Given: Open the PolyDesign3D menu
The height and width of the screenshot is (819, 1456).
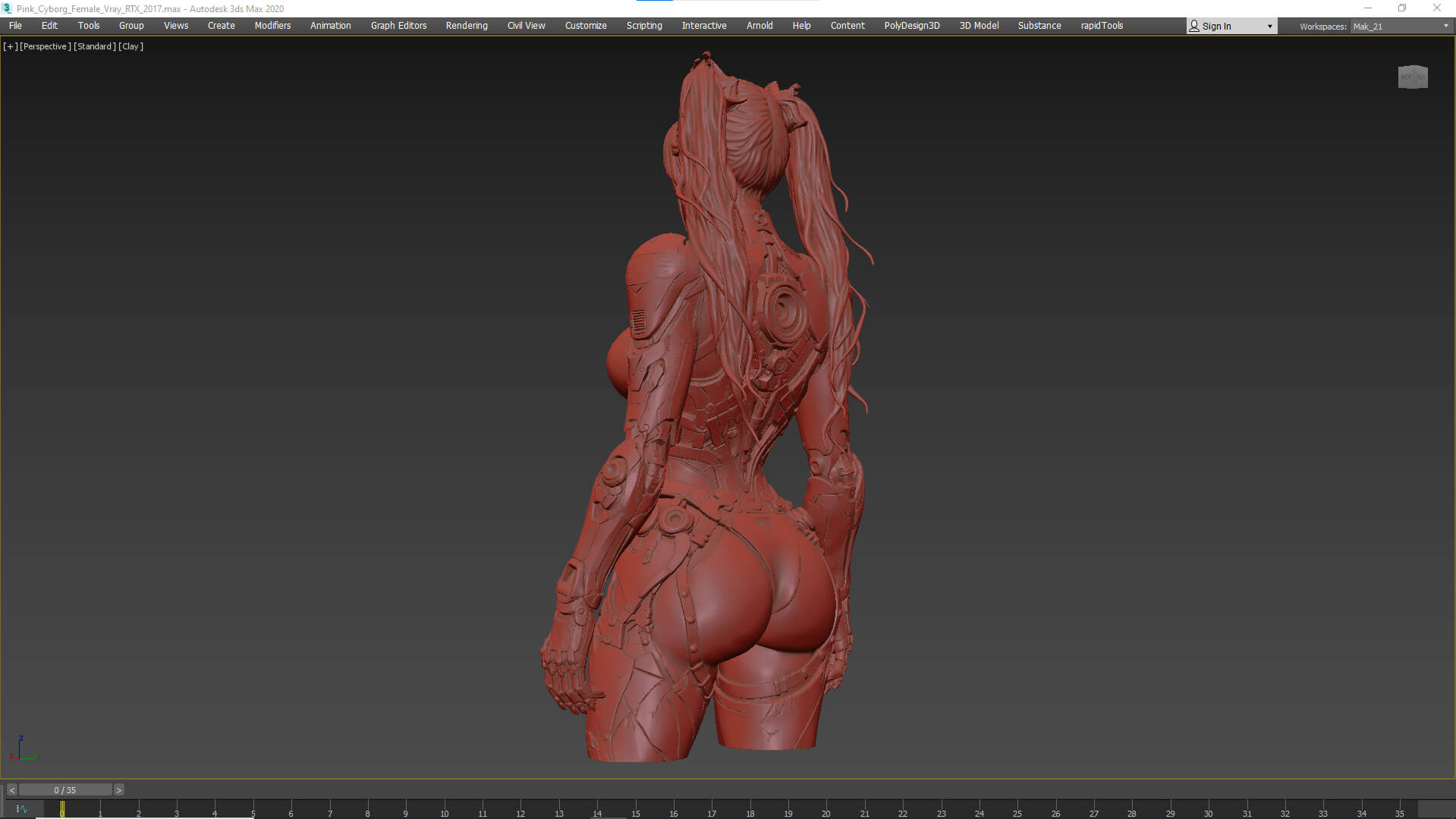Looking at the screenshot, I should pos(912,26).
